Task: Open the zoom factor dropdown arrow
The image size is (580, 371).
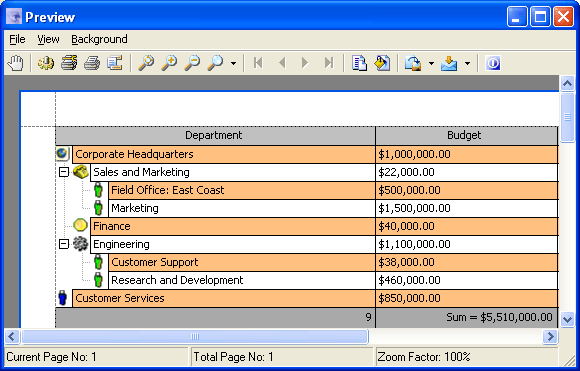Action: tap(233, 64)
